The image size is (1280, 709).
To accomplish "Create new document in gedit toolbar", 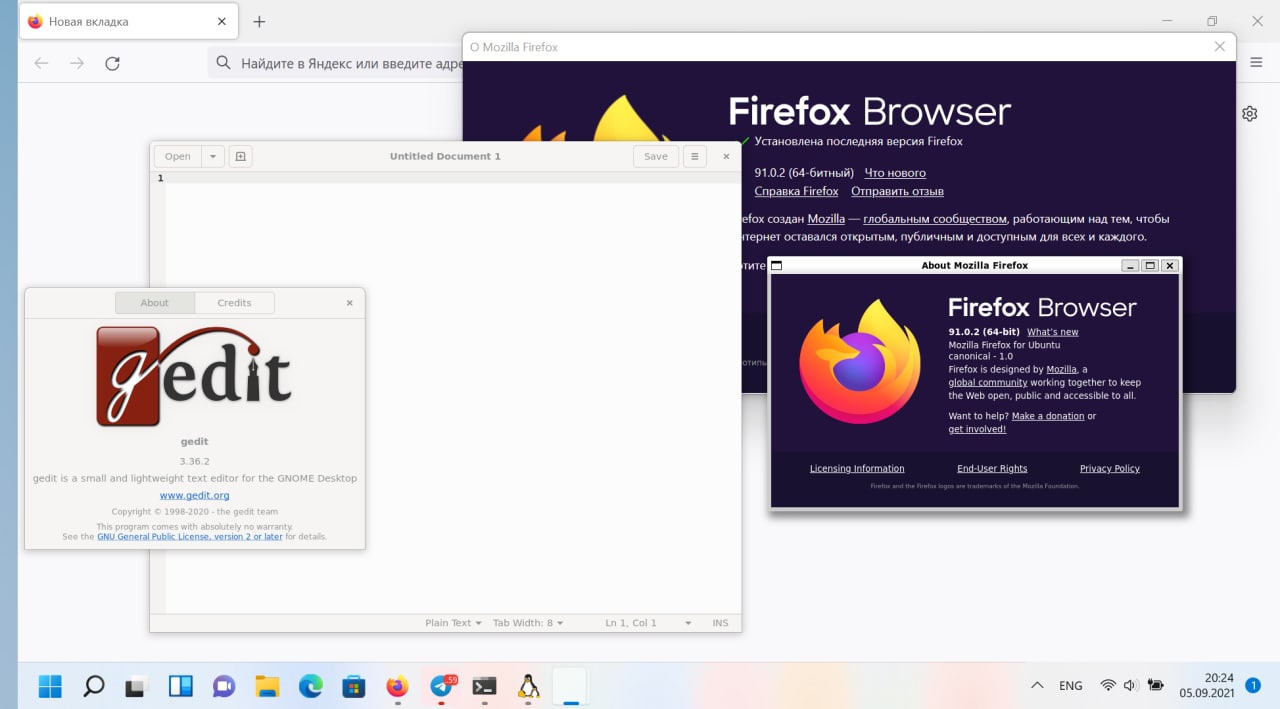I will (240, 156).
